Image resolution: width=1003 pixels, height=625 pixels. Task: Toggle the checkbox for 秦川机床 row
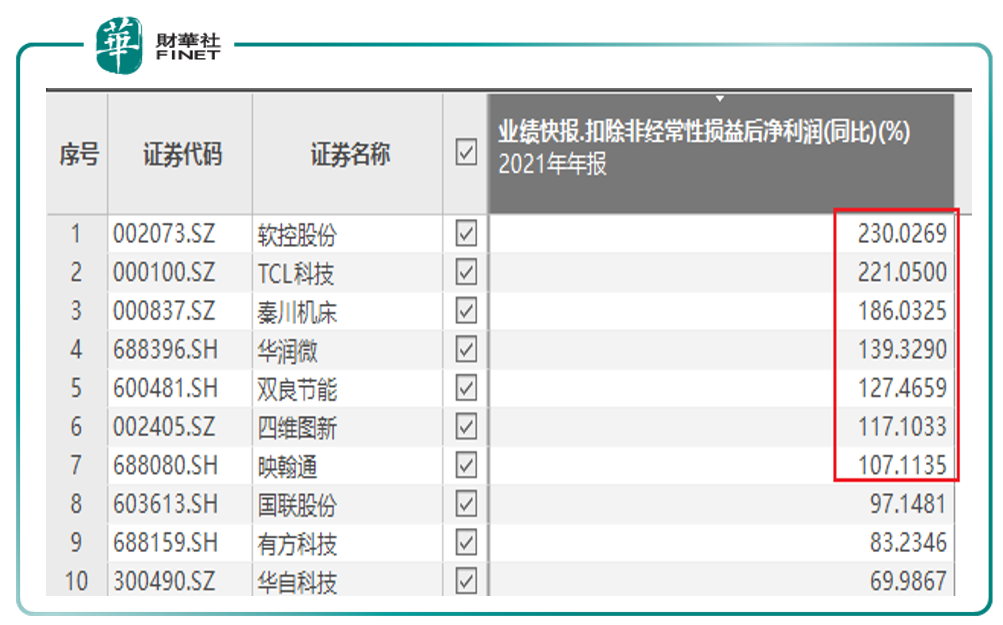[x=466, y=311]
